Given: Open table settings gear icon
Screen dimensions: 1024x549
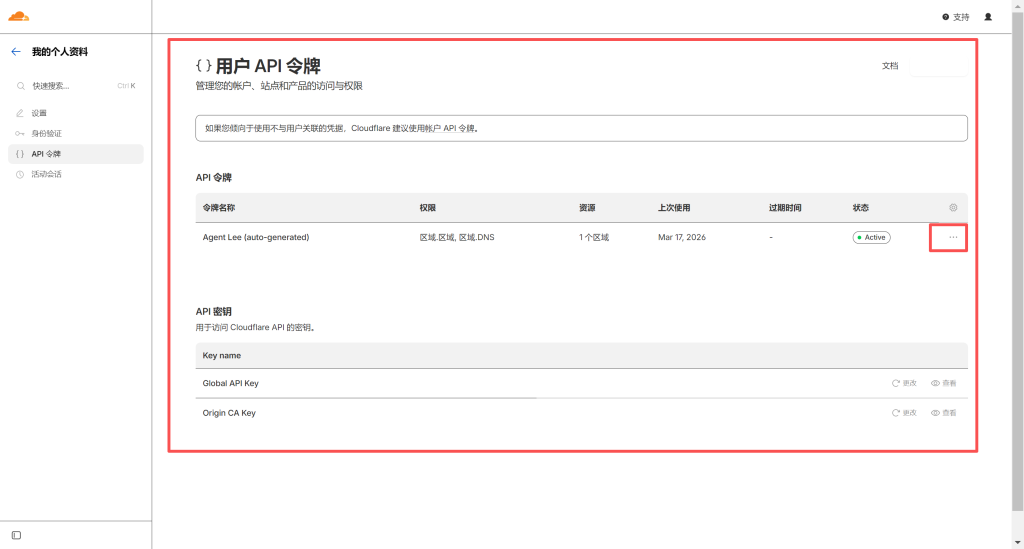Looking at the screenshot, I should (x=953, y=208).
